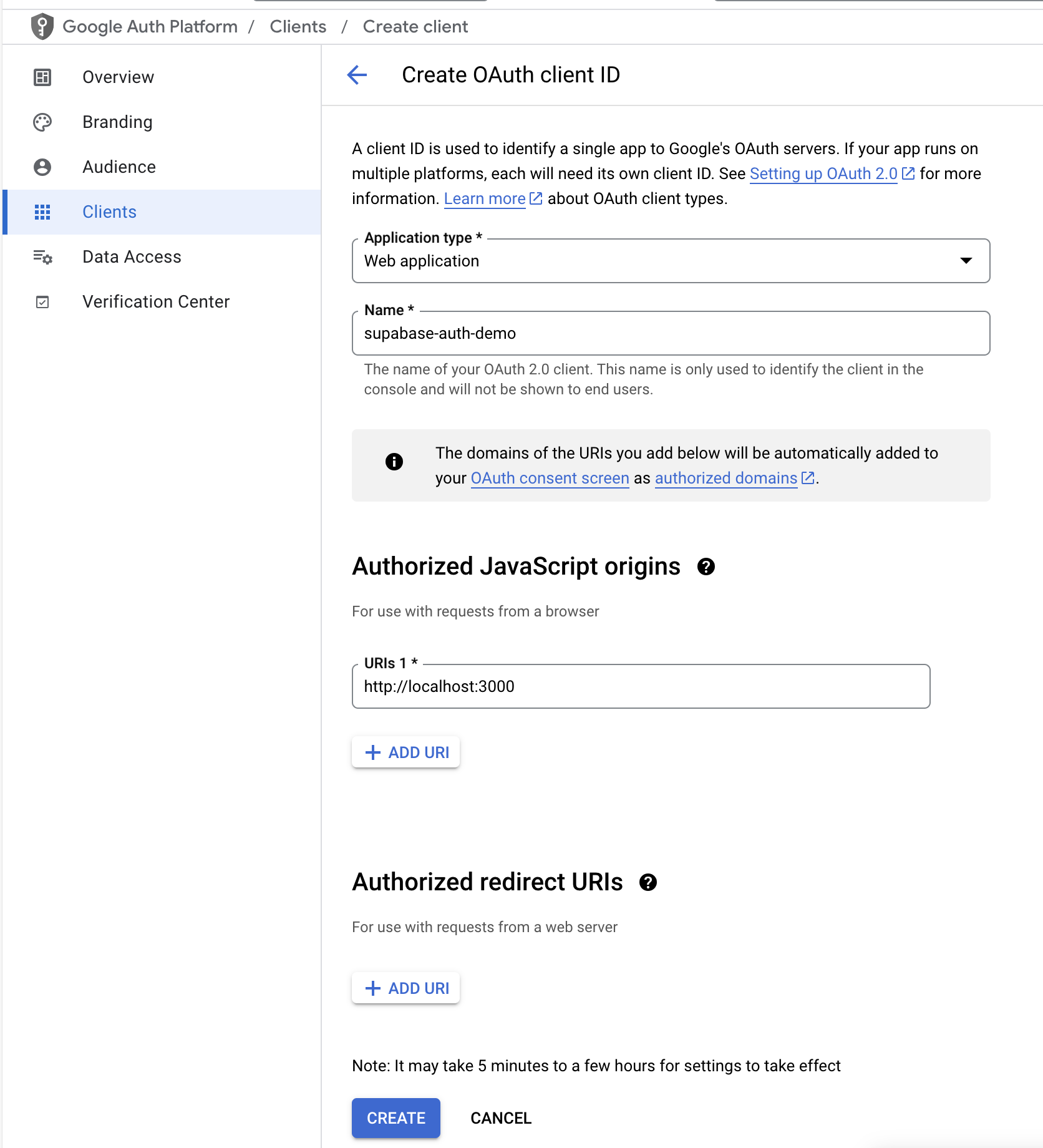Screen dimensions: 1043x1148
Task: Open the Data Access section
Action: click(162, 257)
